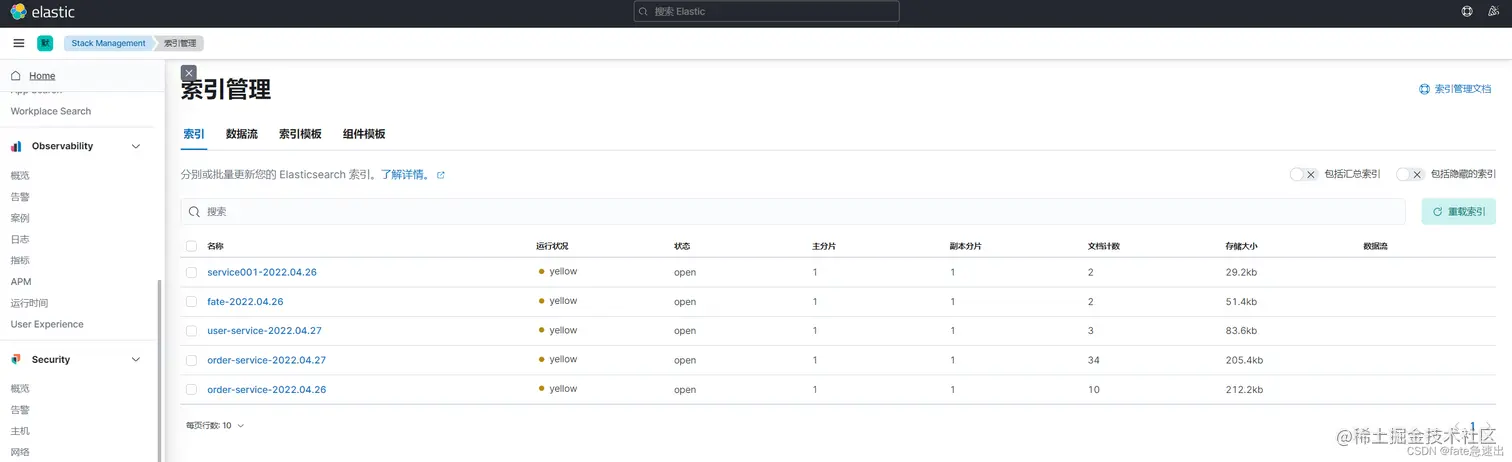
Task: Click the Elastic logo
Action: pyautogui.click(x=42, y=12)
